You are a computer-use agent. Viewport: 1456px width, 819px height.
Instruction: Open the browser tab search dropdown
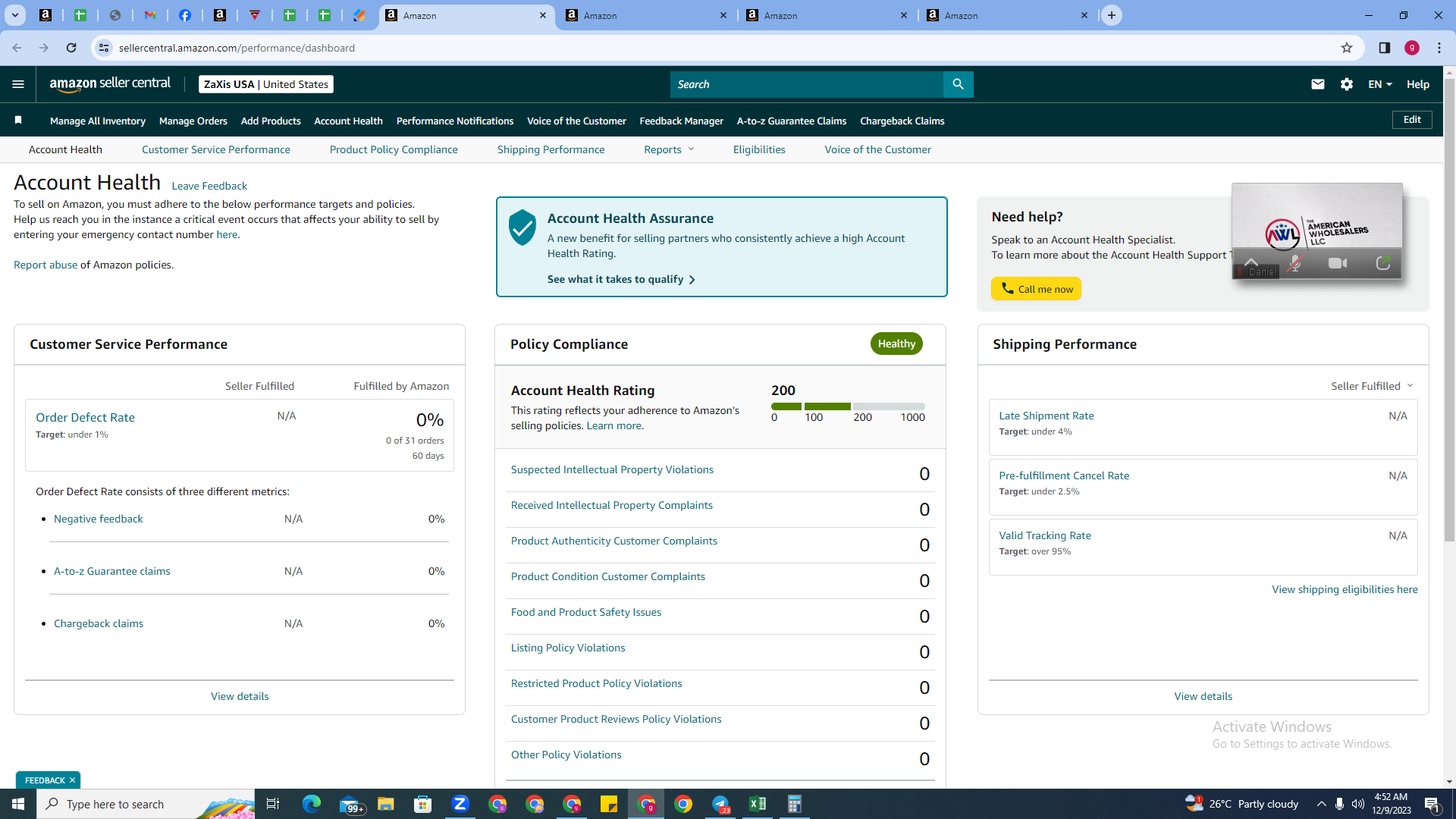pyautogui.click(x=14, y=15)
